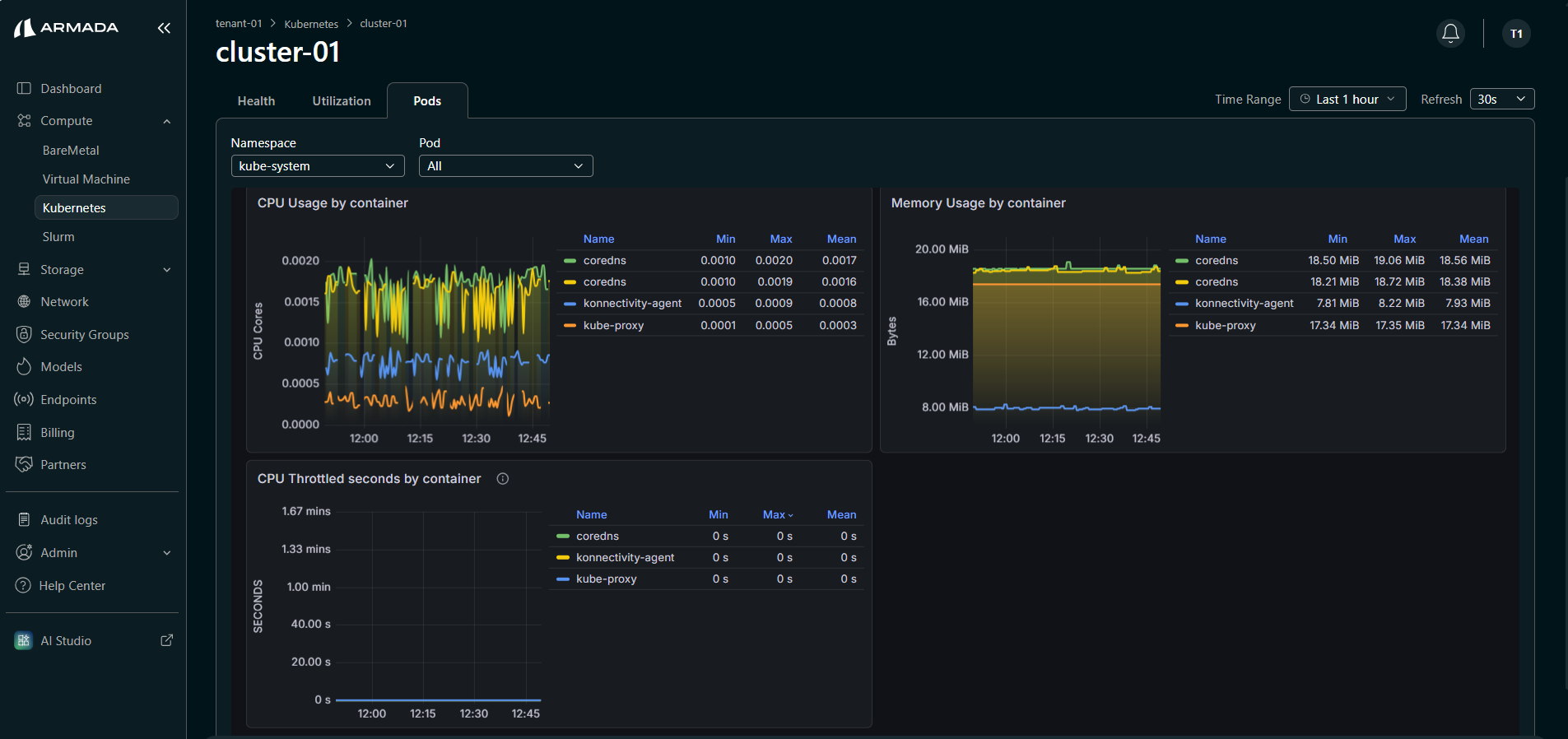This screenshot has height=739, width=1568.
Task: Sort CPU Throttled table by Min
Action: [x=719, y=514]
